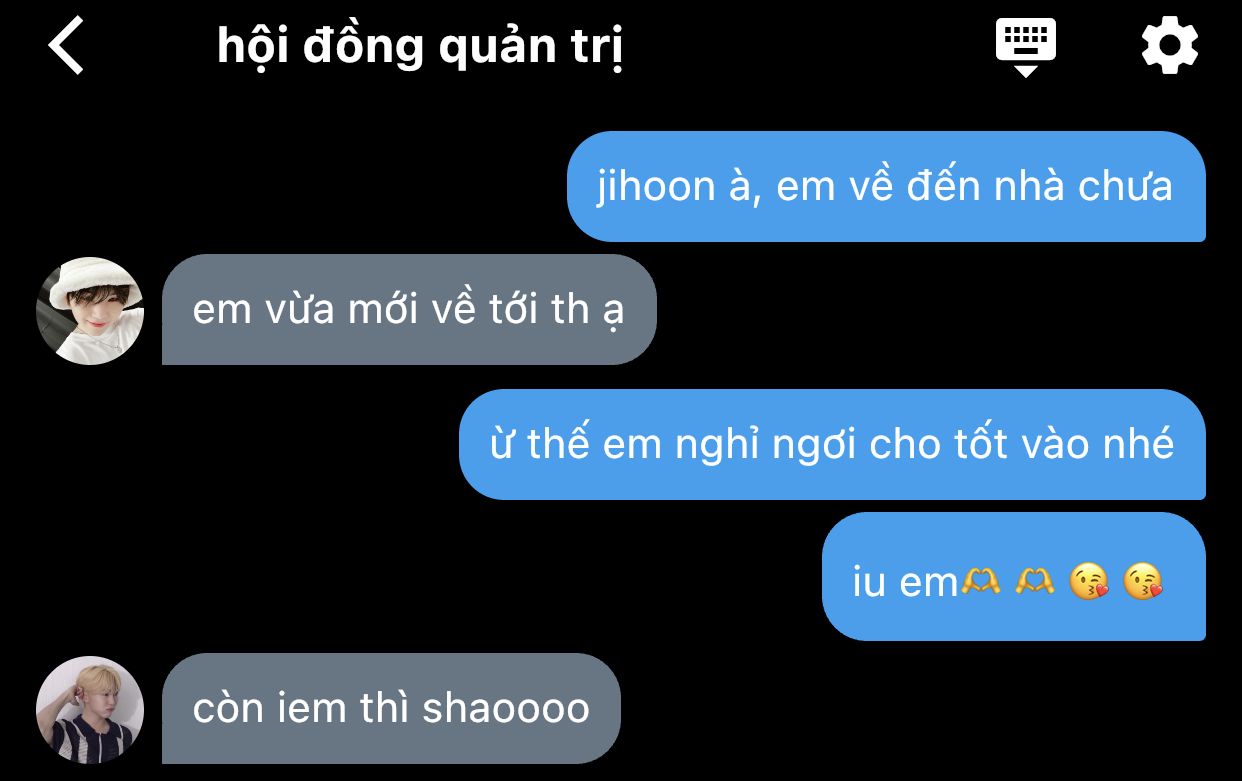Click the second heart-hands emoji
Viewport: 1242px width, 781px height.
[x=1034, y=580]
